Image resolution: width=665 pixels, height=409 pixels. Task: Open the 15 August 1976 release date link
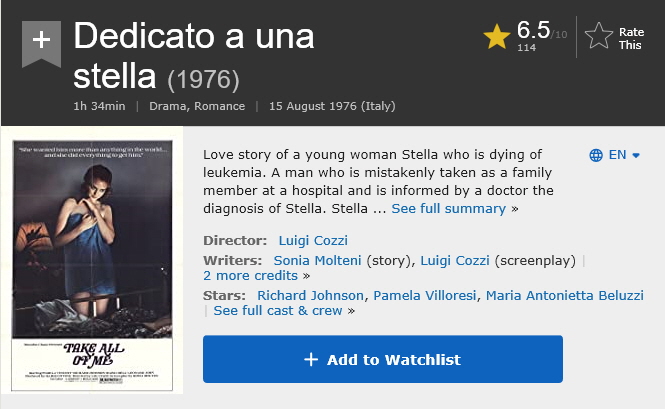click(x=332, y=106)
